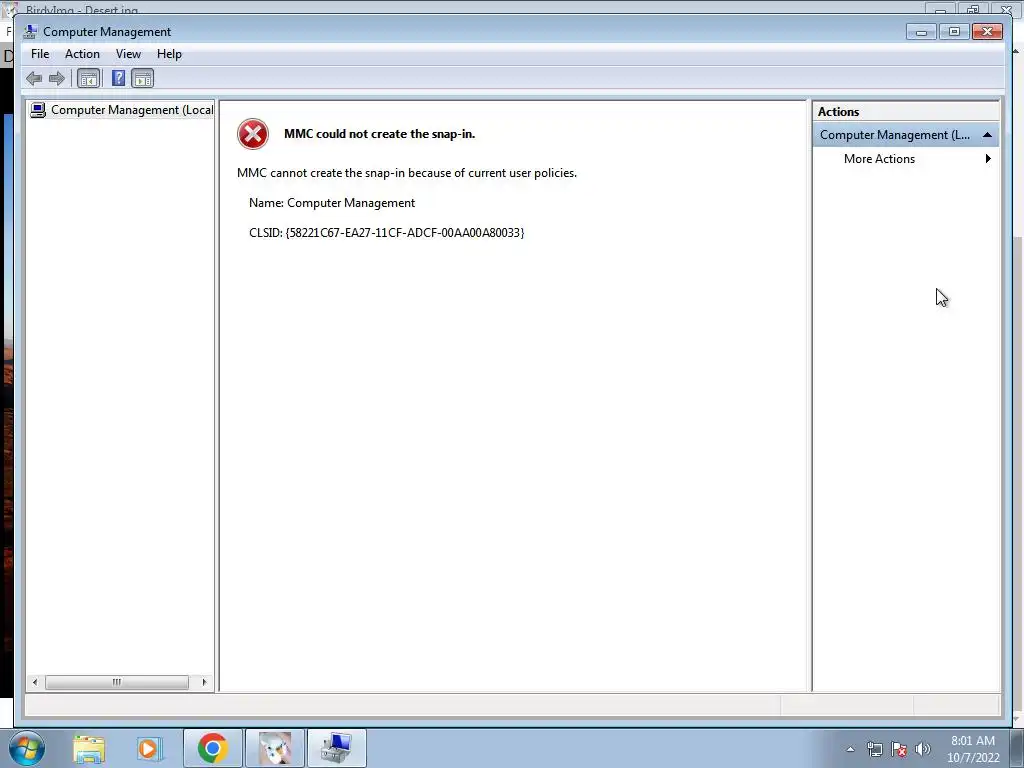Click the Computer Management title bar icon

coord(30,31)
